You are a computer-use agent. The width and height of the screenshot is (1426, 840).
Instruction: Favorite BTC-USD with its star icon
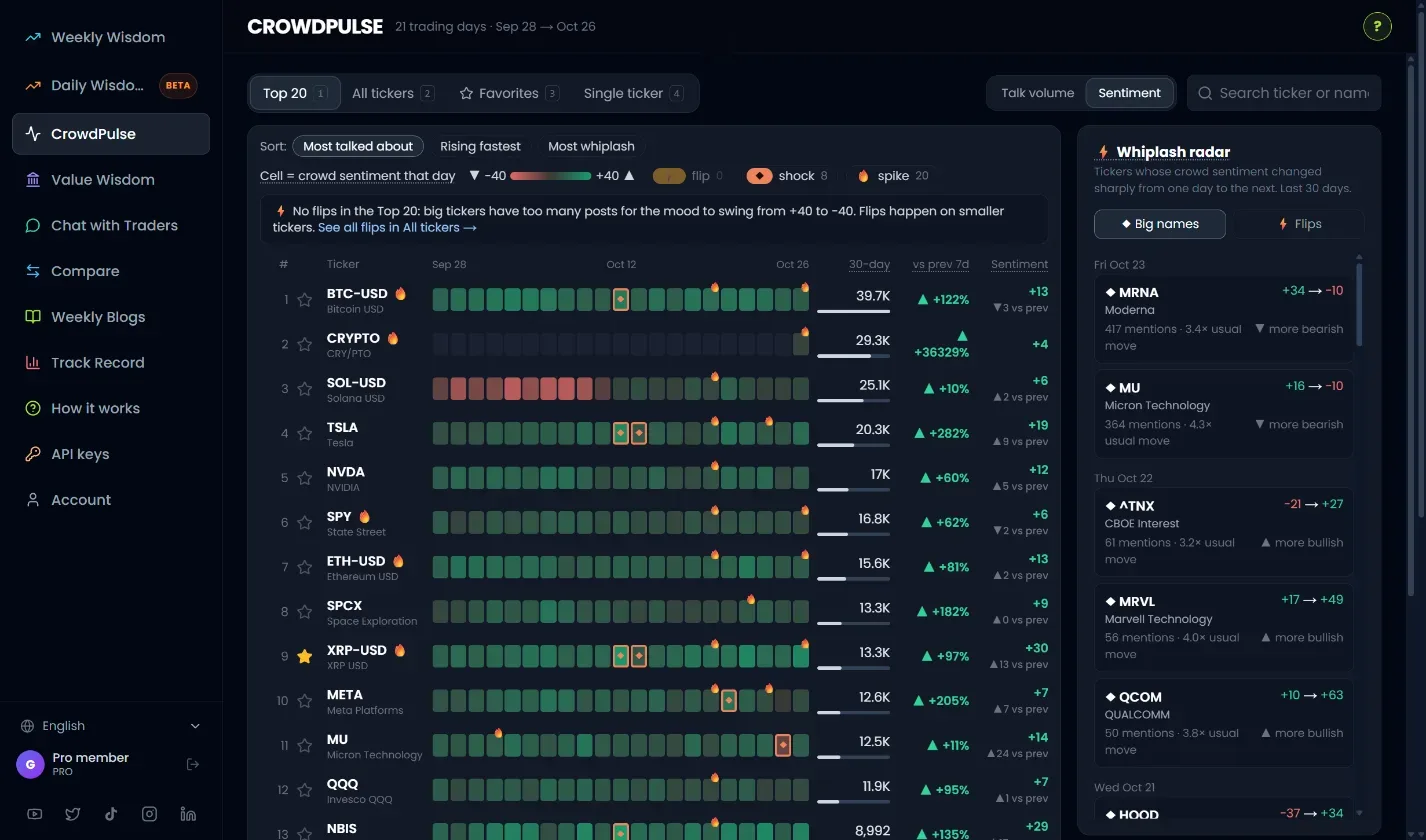coord(305,300)
